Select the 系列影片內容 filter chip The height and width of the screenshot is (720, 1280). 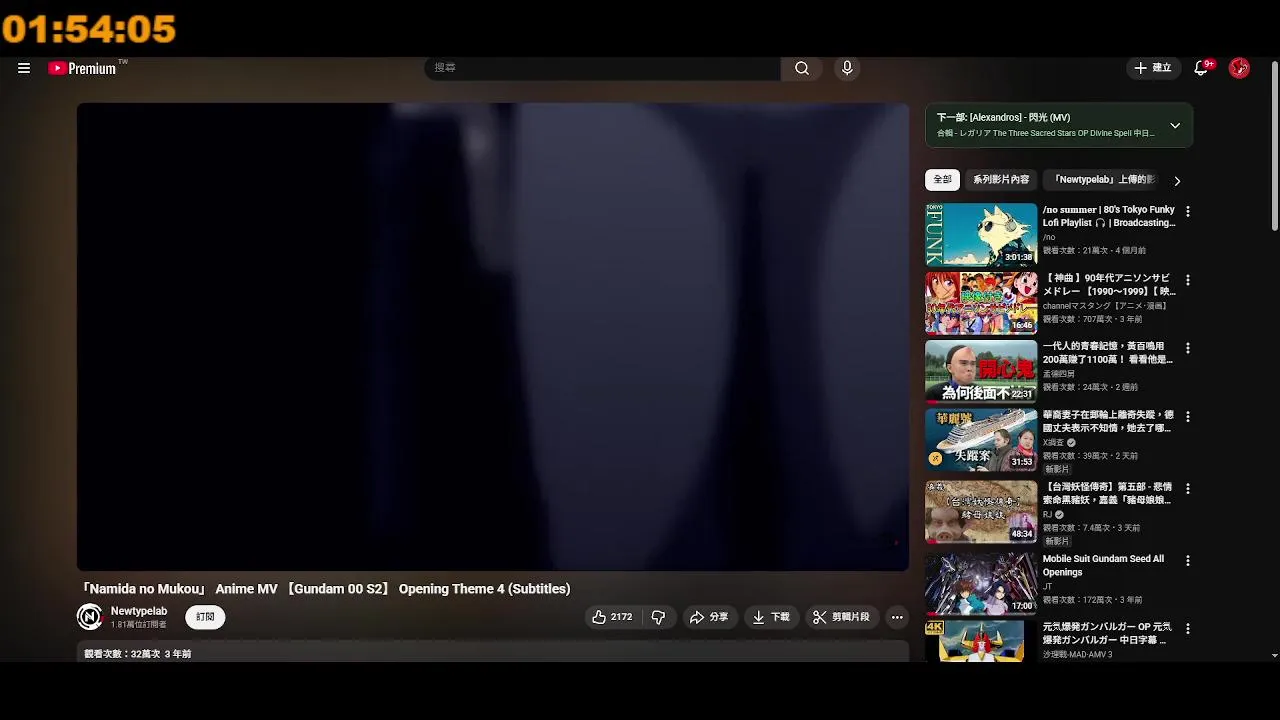click(1001, 180)
